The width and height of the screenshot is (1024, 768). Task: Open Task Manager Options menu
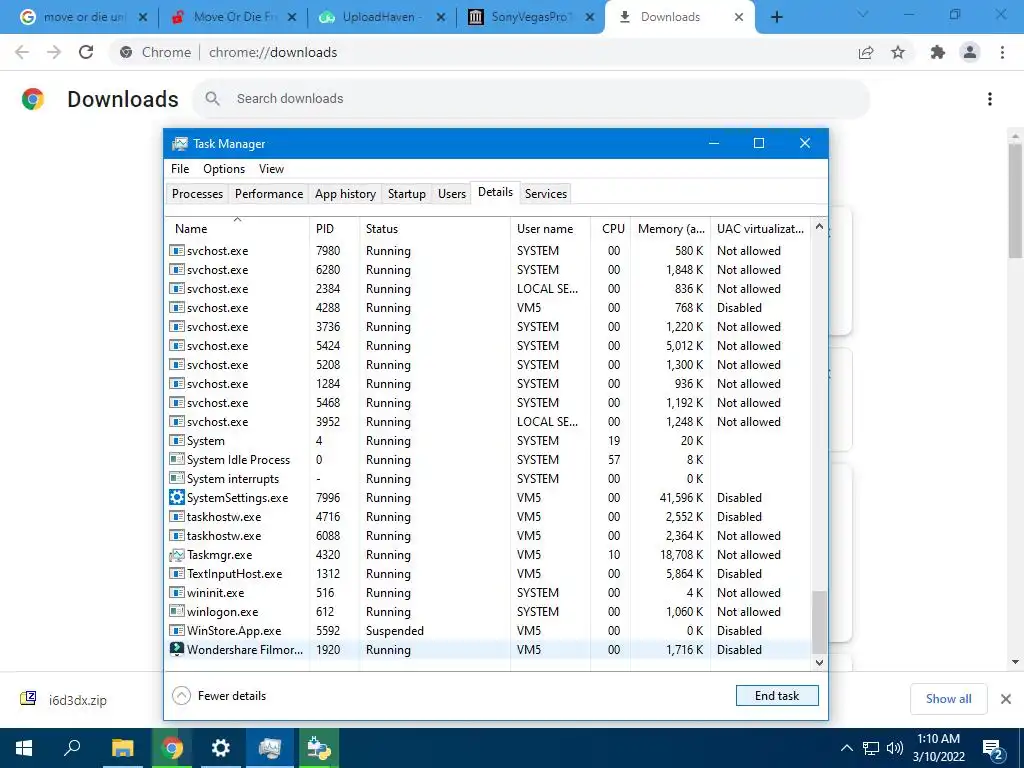[223, 168]
